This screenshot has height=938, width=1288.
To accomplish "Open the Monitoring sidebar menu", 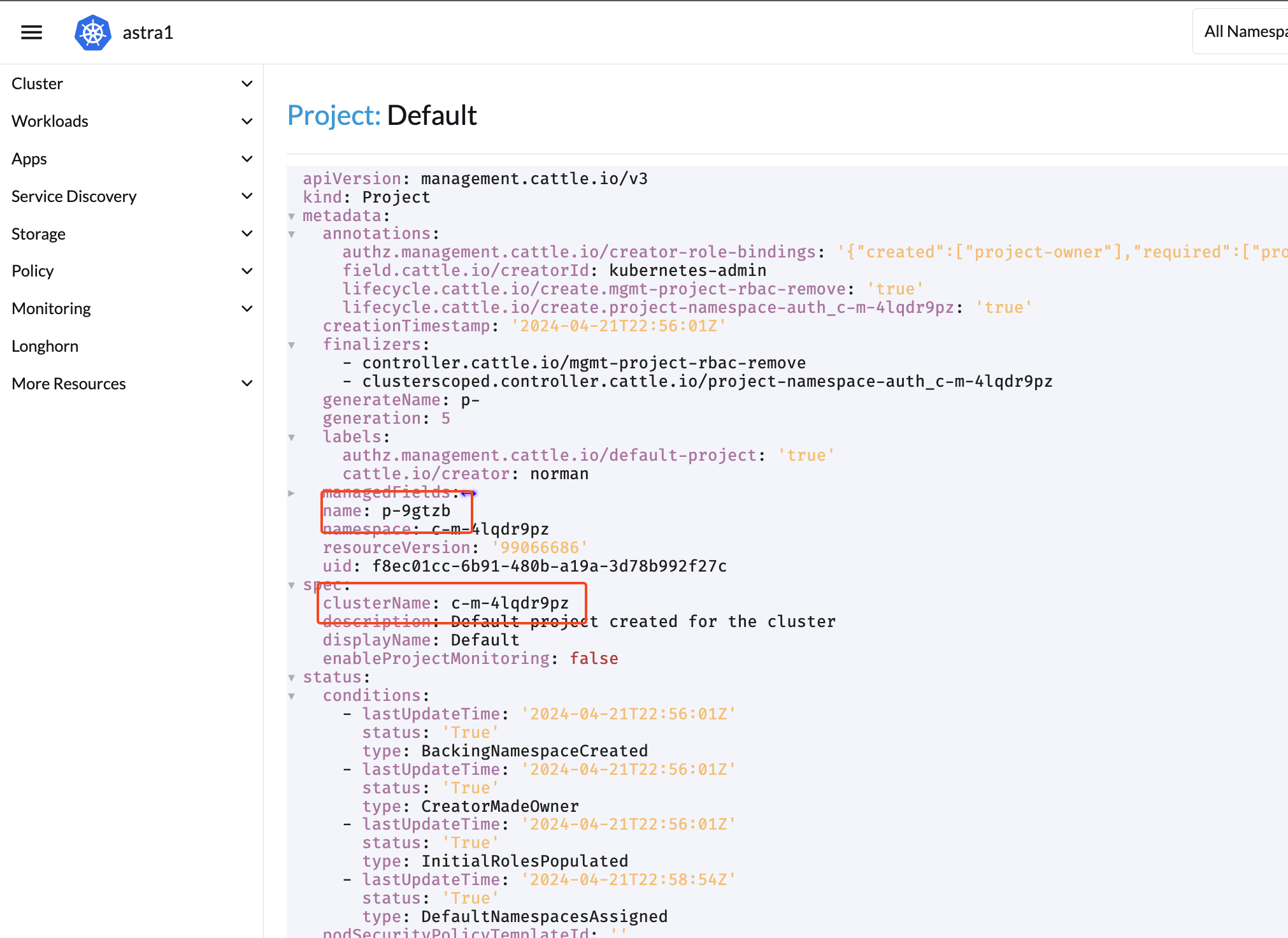I will click(x=52, y=308).
